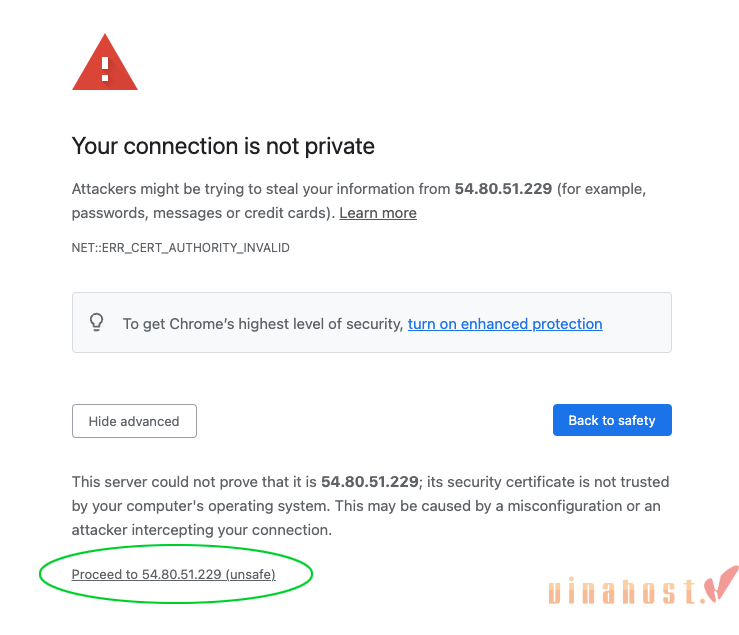The image size is (739, 635).
Task: Click the To get Chrome's highest level text
Action: 263,324
